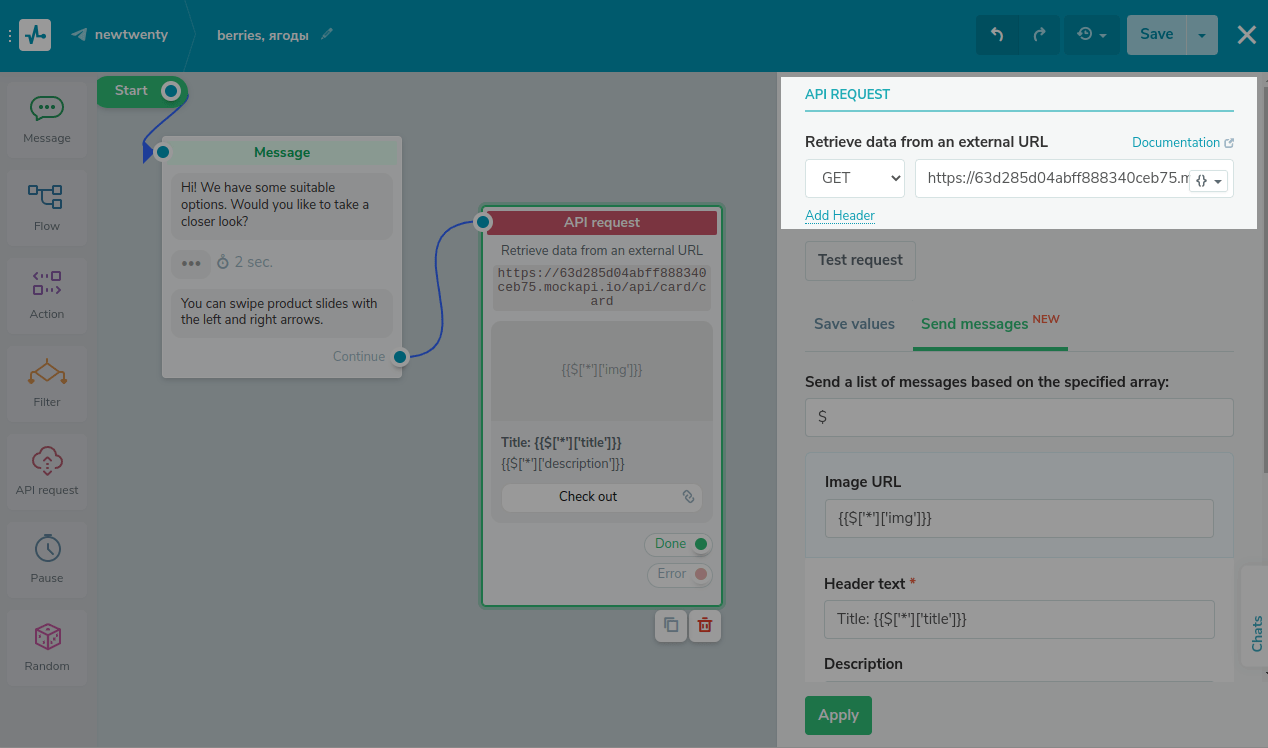1268x748 pixels.
Task: Click the Header text input field
Action: pyautogui.click(x=1019, y=619)
